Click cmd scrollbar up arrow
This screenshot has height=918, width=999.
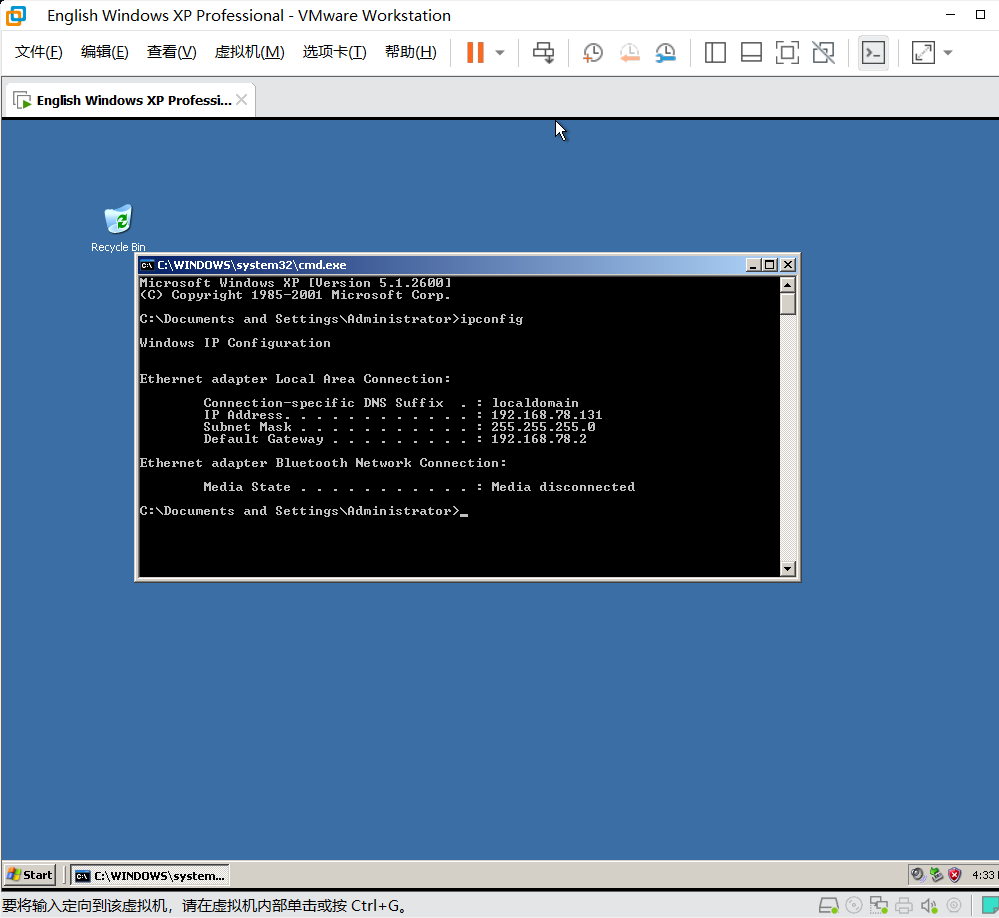pos(788,285)
